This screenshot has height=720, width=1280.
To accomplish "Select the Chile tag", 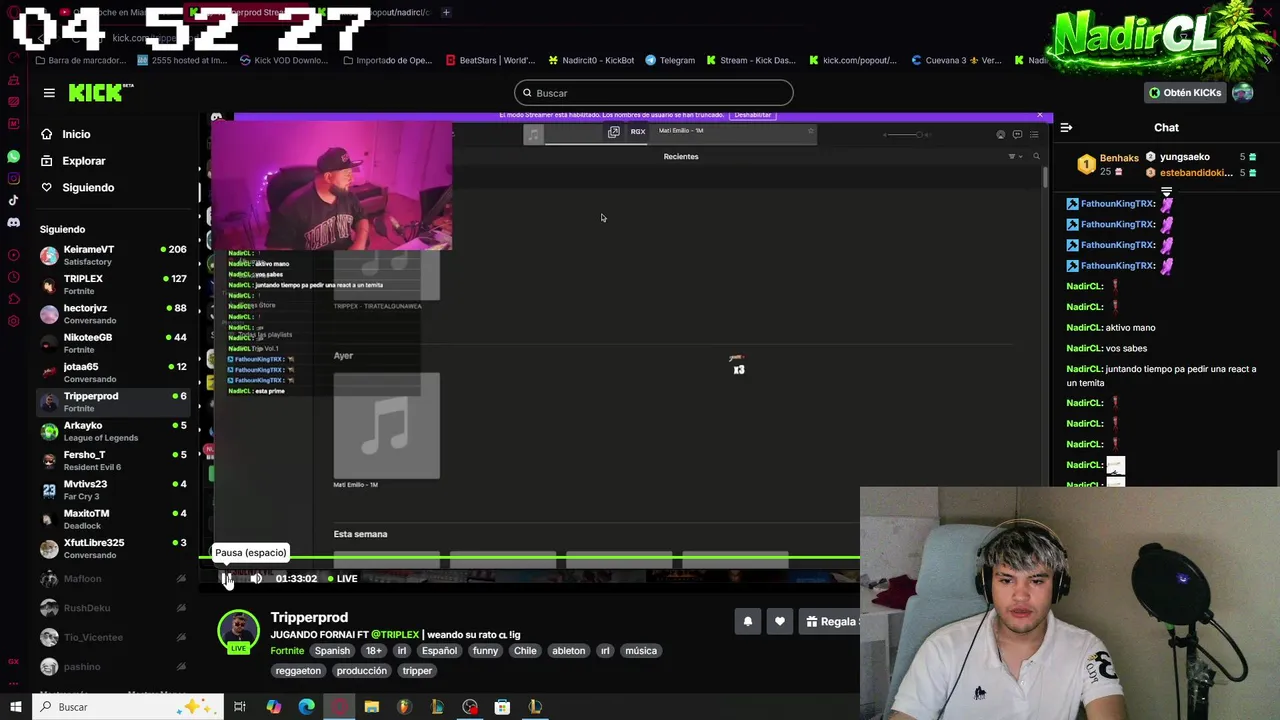I will click(525, 651).
